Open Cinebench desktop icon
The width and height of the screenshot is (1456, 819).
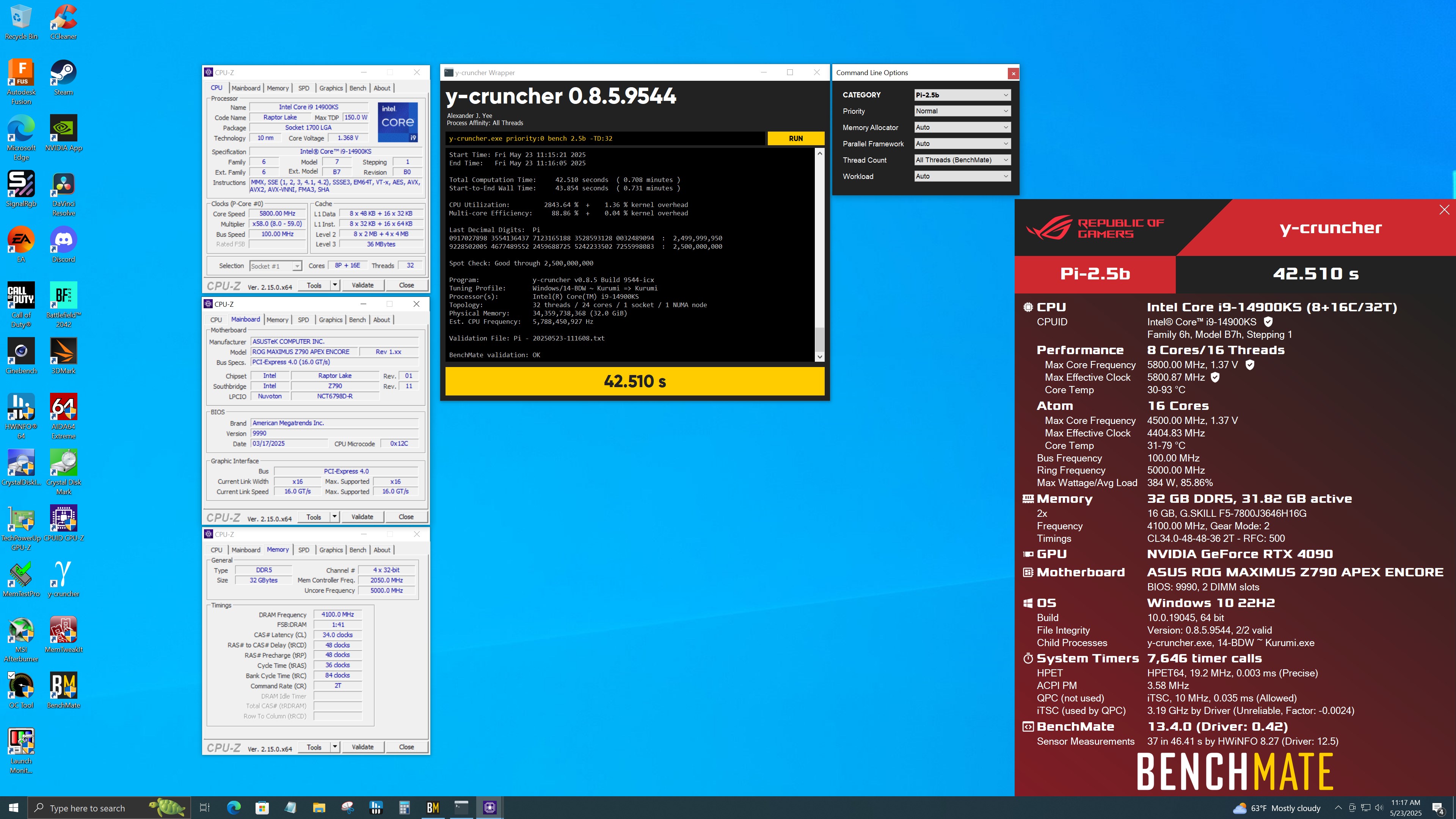tap(21, 356)
